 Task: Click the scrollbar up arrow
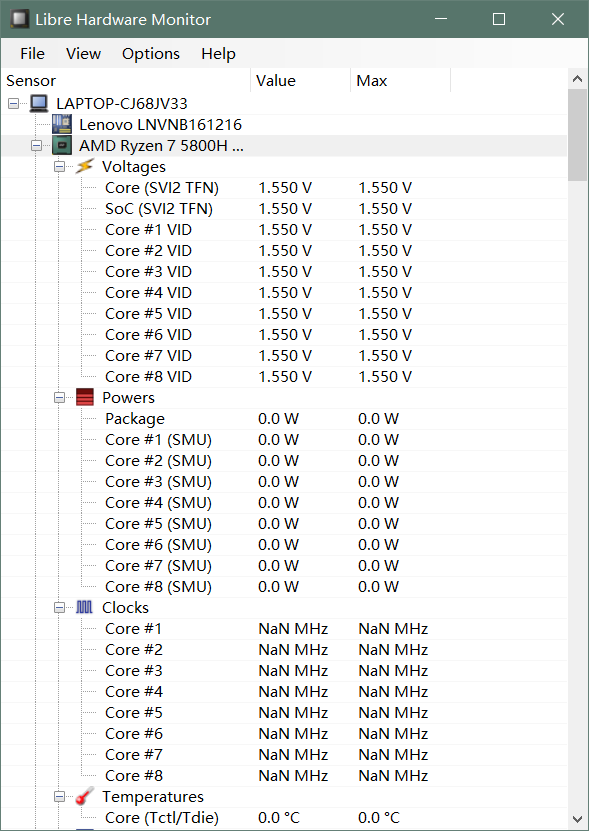point(577,79)
